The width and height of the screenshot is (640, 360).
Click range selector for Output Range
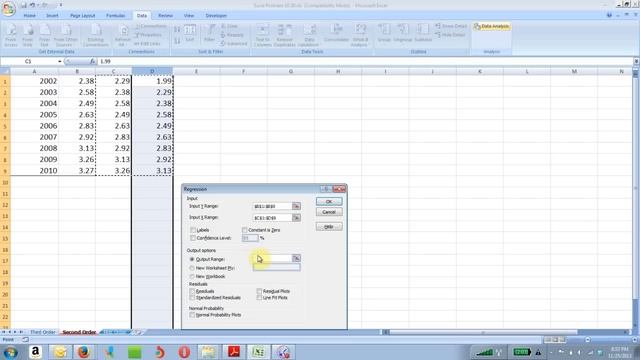point(296,258)
